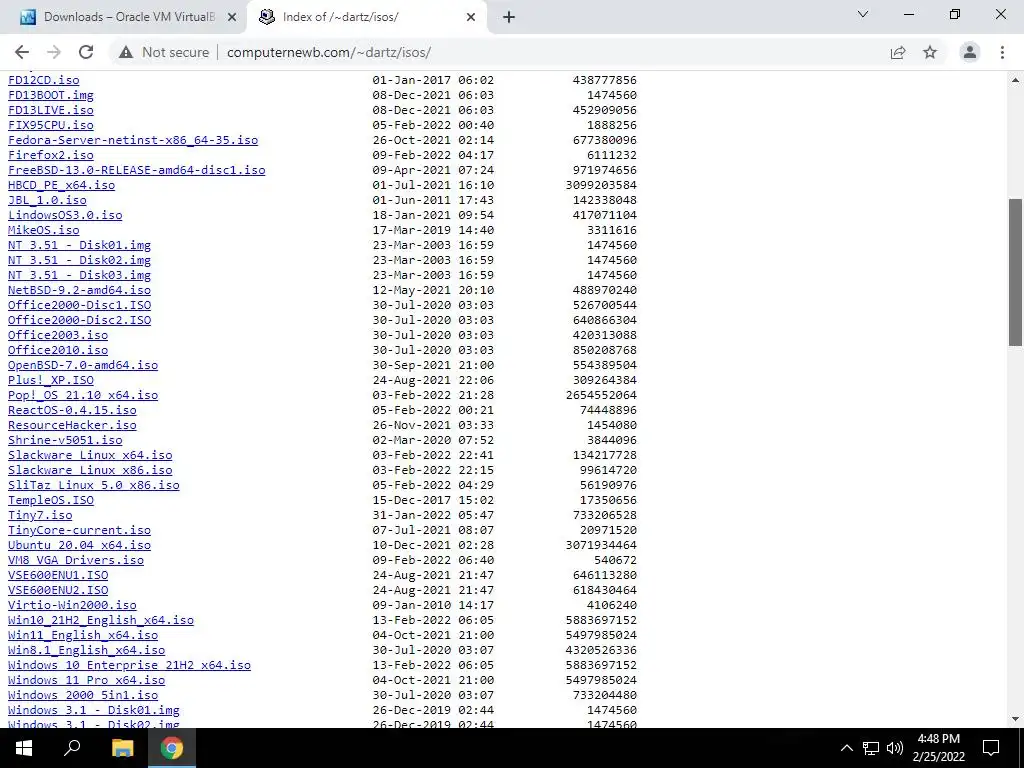Click the MikeOS.iso link
Viewport: 1024px width, 768px height.
click(x=44, y=230)
